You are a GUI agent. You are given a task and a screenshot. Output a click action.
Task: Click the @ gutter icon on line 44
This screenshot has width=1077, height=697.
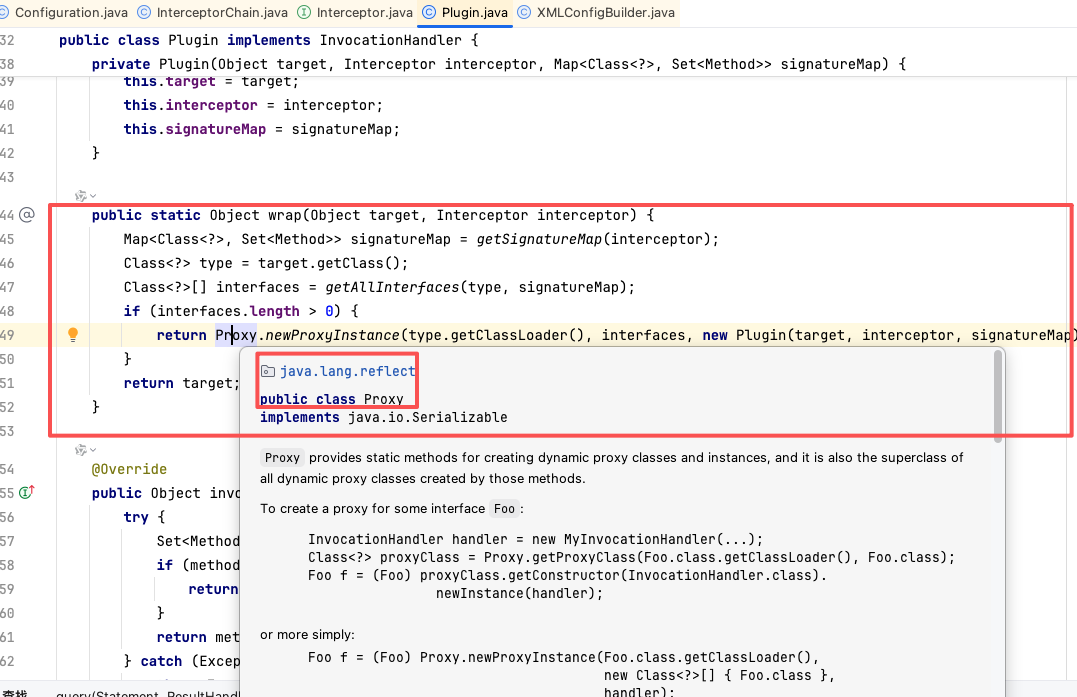27,215
